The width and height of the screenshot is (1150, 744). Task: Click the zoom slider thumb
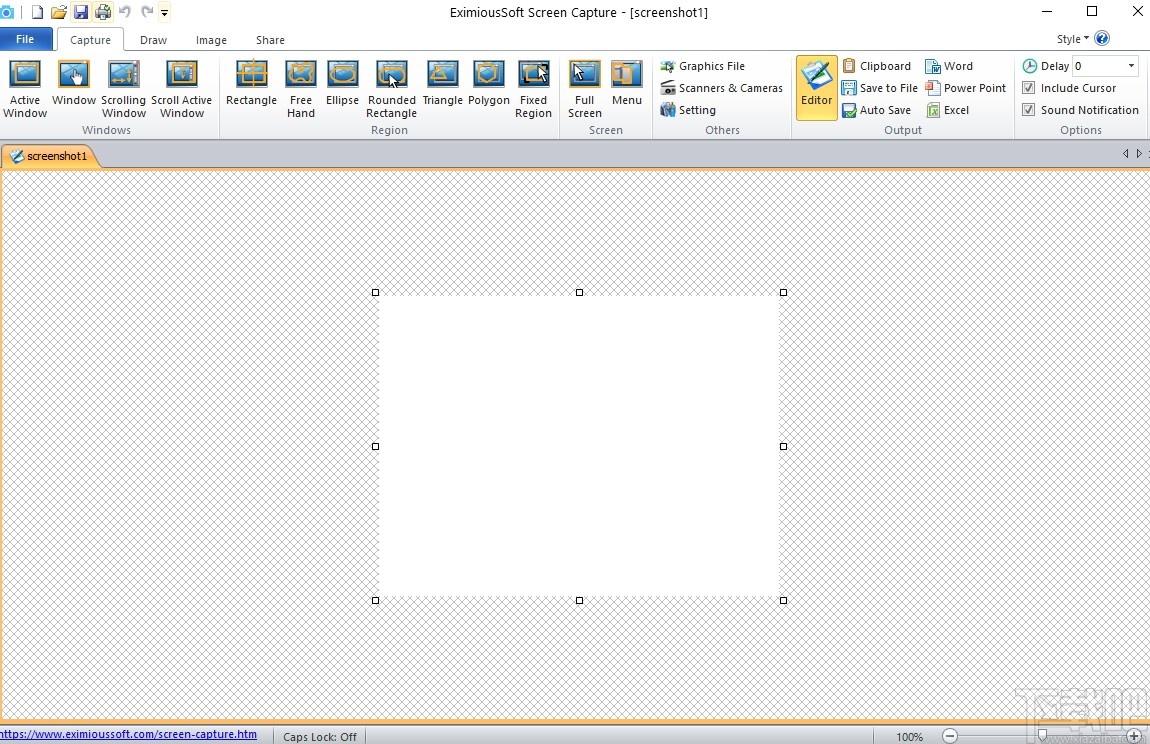coord(1042,736)
